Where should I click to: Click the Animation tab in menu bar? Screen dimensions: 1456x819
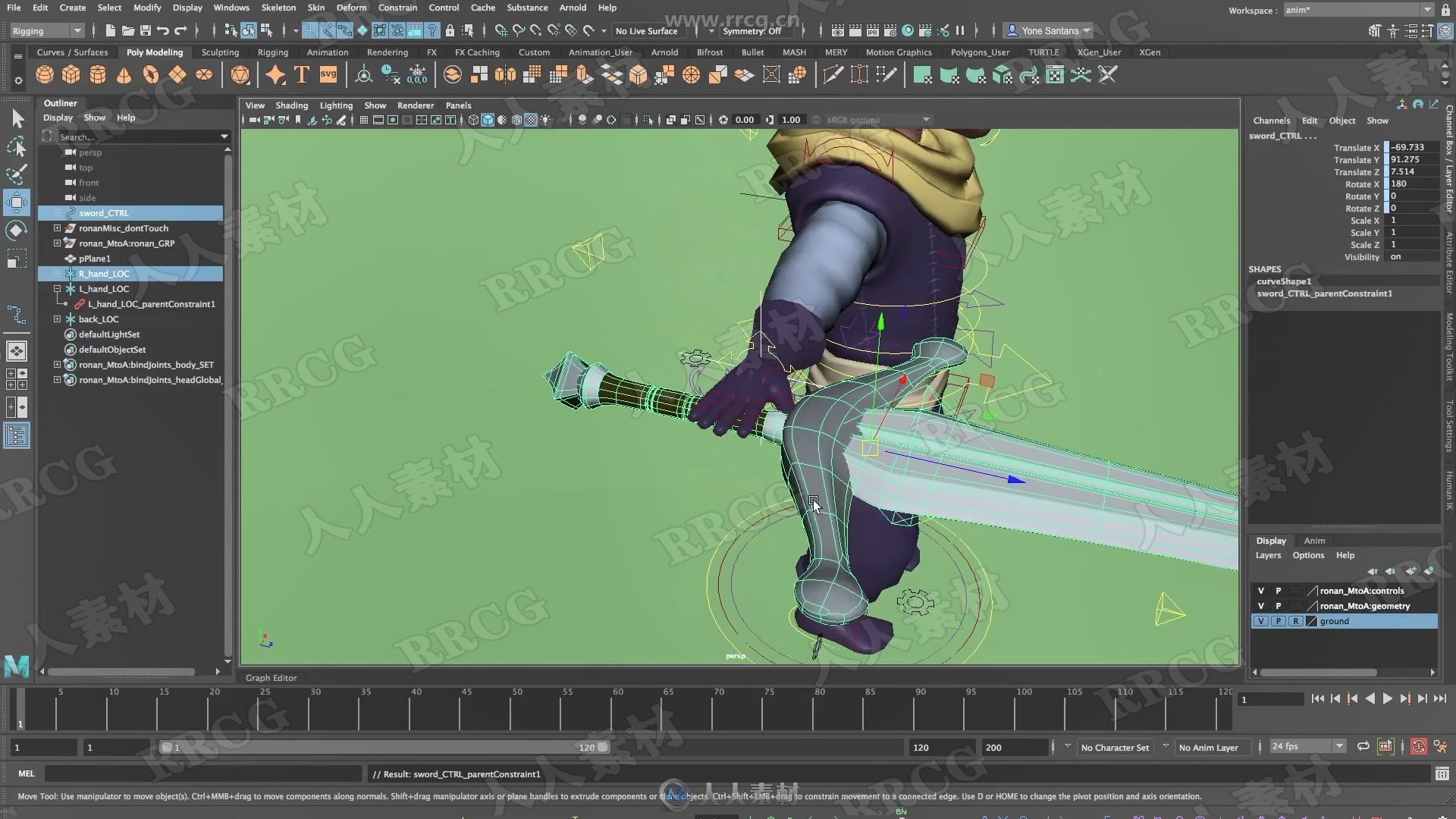pos(328,52)
